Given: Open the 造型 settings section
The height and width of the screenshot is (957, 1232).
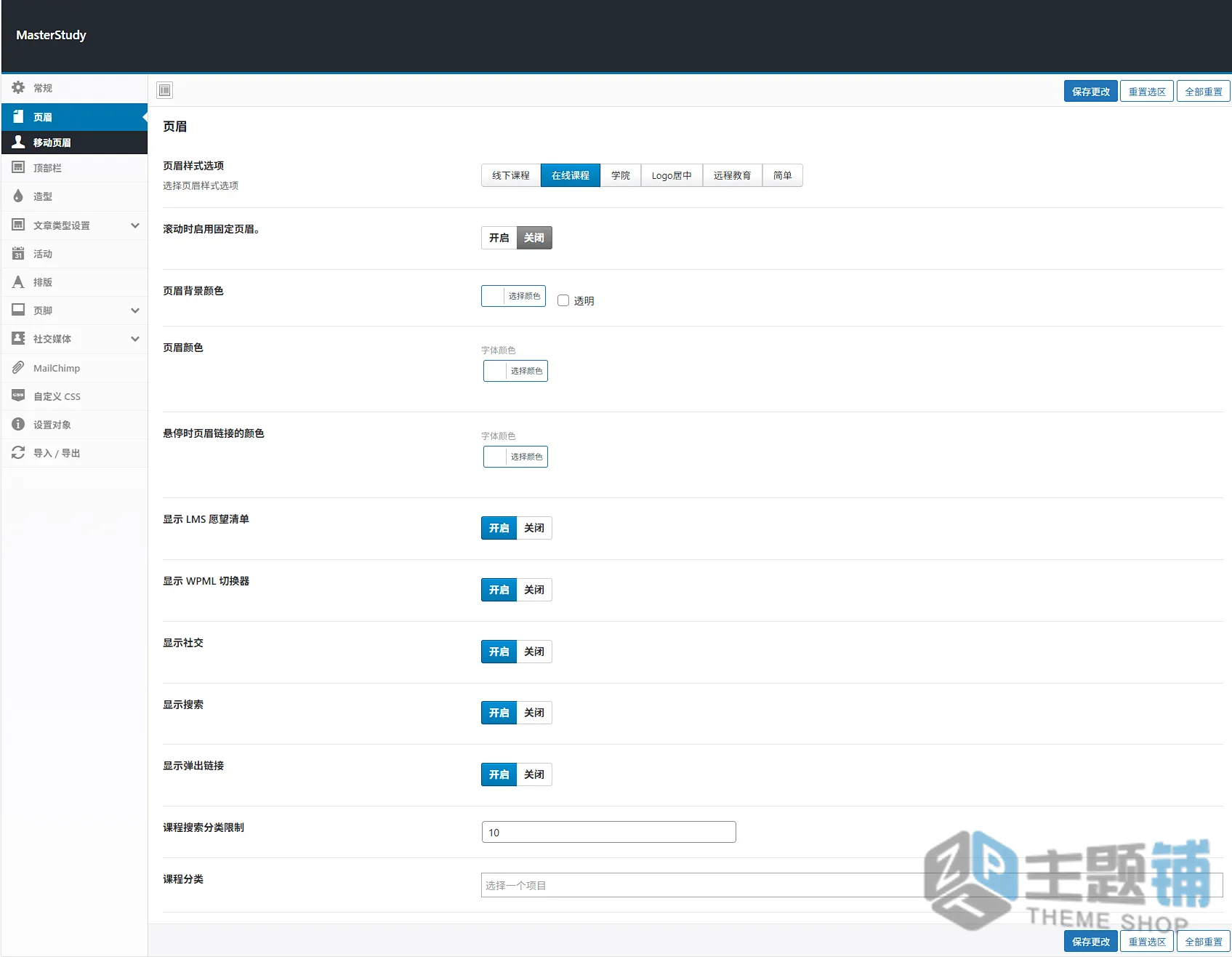Looking at the screenshot, I should pos(74,196).
